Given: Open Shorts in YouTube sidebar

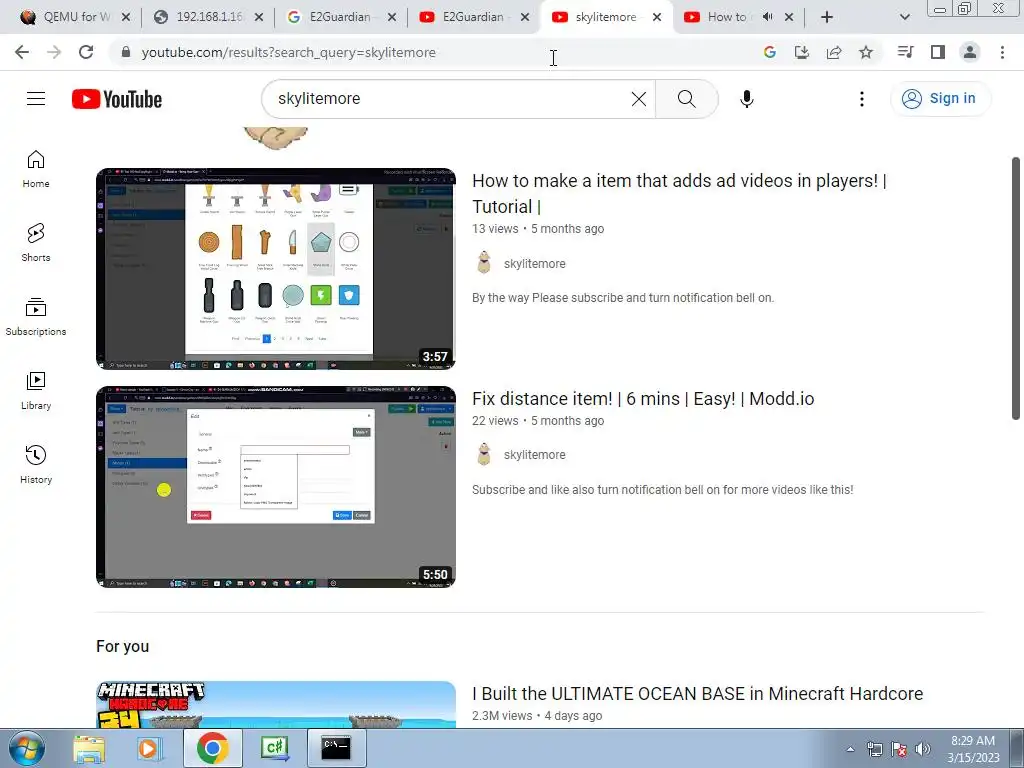Looking at the screenshot, I should tap(36, 243).
